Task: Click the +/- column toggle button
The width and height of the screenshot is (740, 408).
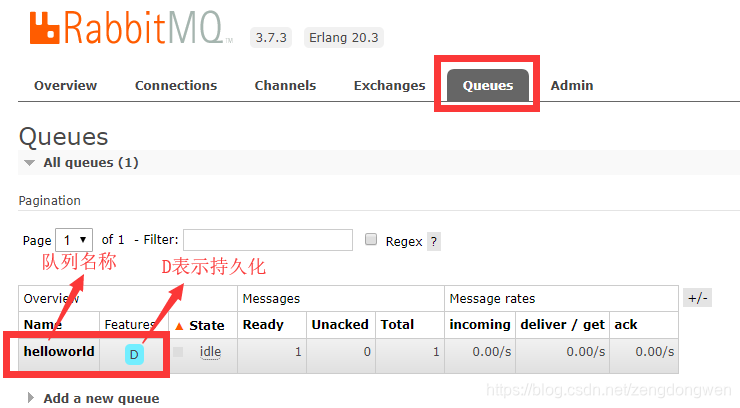Action: (697, 298)
